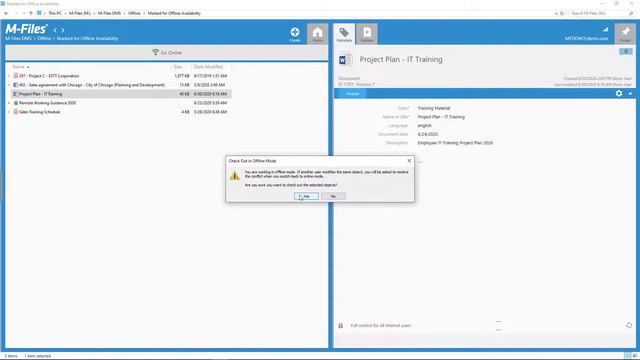The height and width of the screenshot is (360, 640).
Task: Click the address bar refresh icon
Action: click(562, 13)
